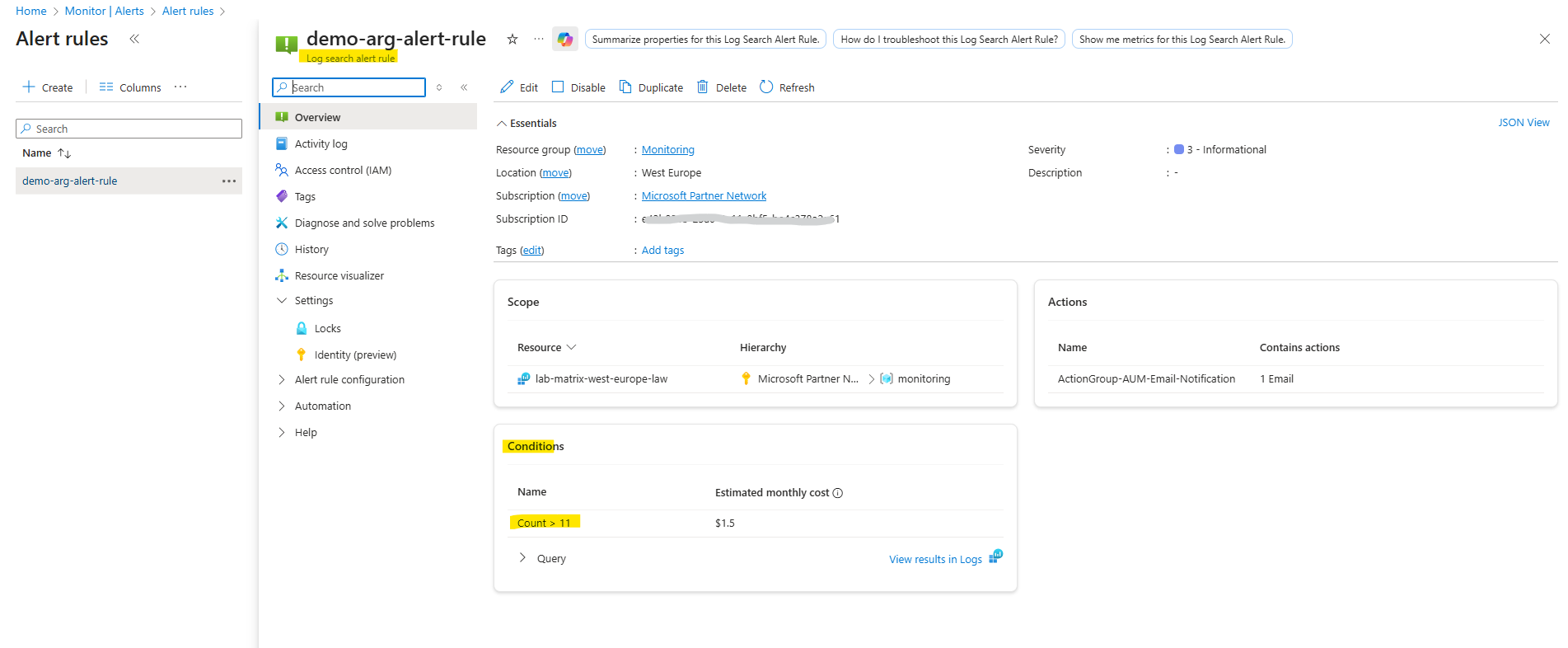Click Show me metrics suggestion
This screenshot has width=1568, height=648.
pyautogui.click(x=1182, y=40)
